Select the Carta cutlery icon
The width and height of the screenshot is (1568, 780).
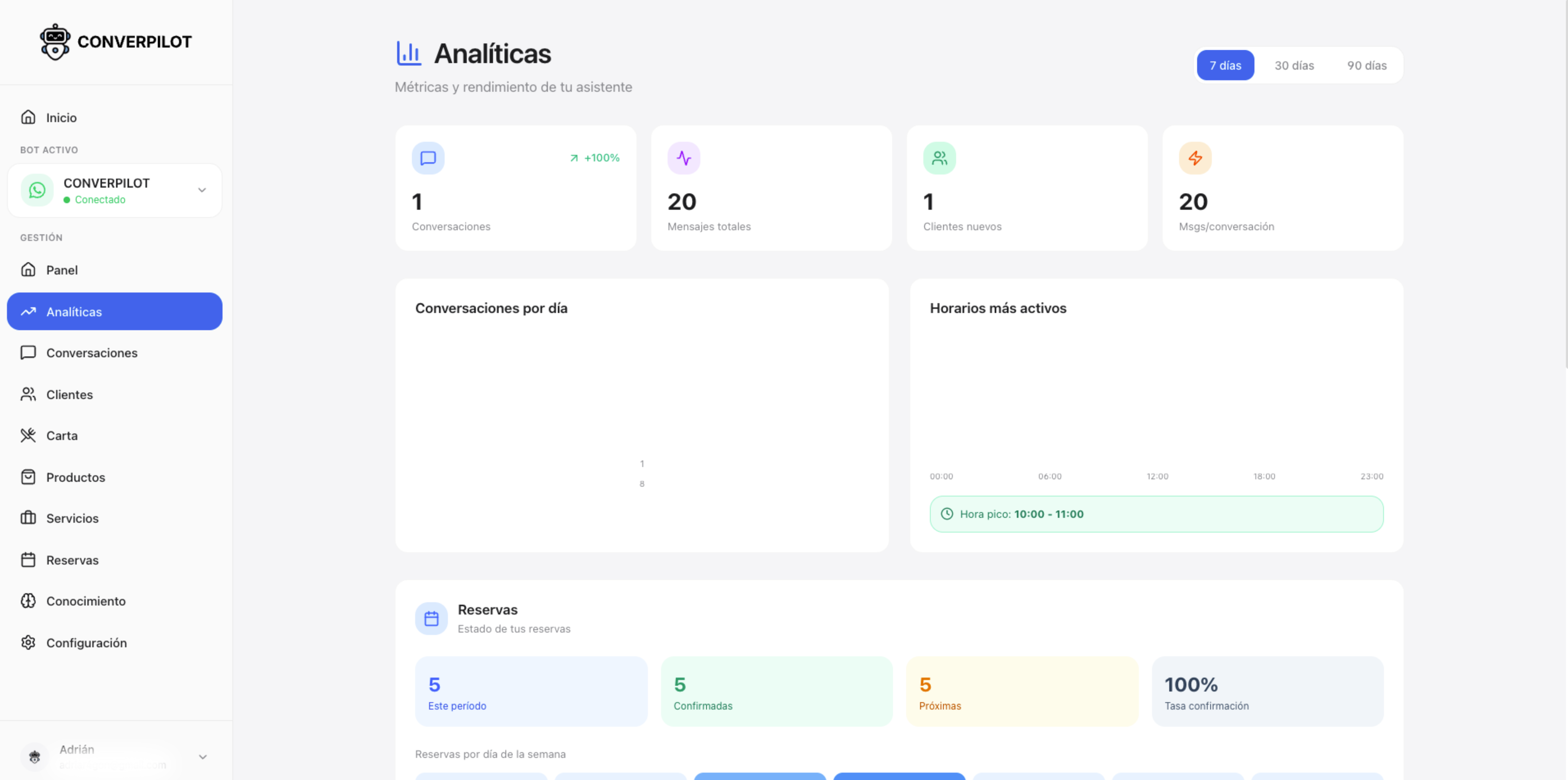(x=29, y=435)
